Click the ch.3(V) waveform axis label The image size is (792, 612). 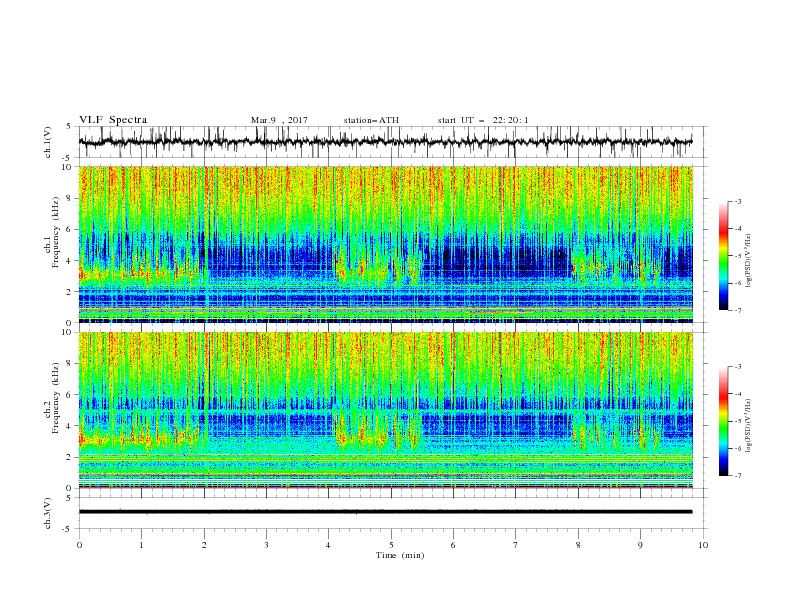click(x=48, y=513)
